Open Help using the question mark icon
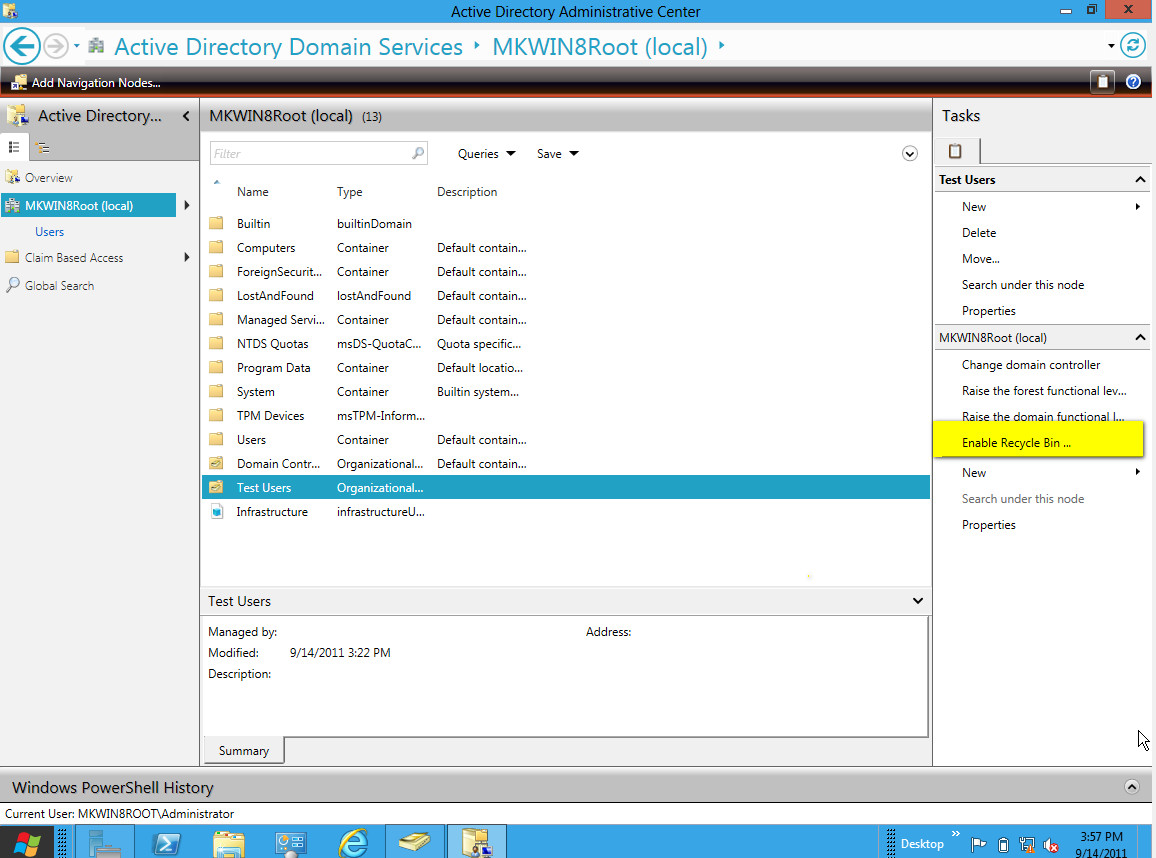 coord(1133,82)
